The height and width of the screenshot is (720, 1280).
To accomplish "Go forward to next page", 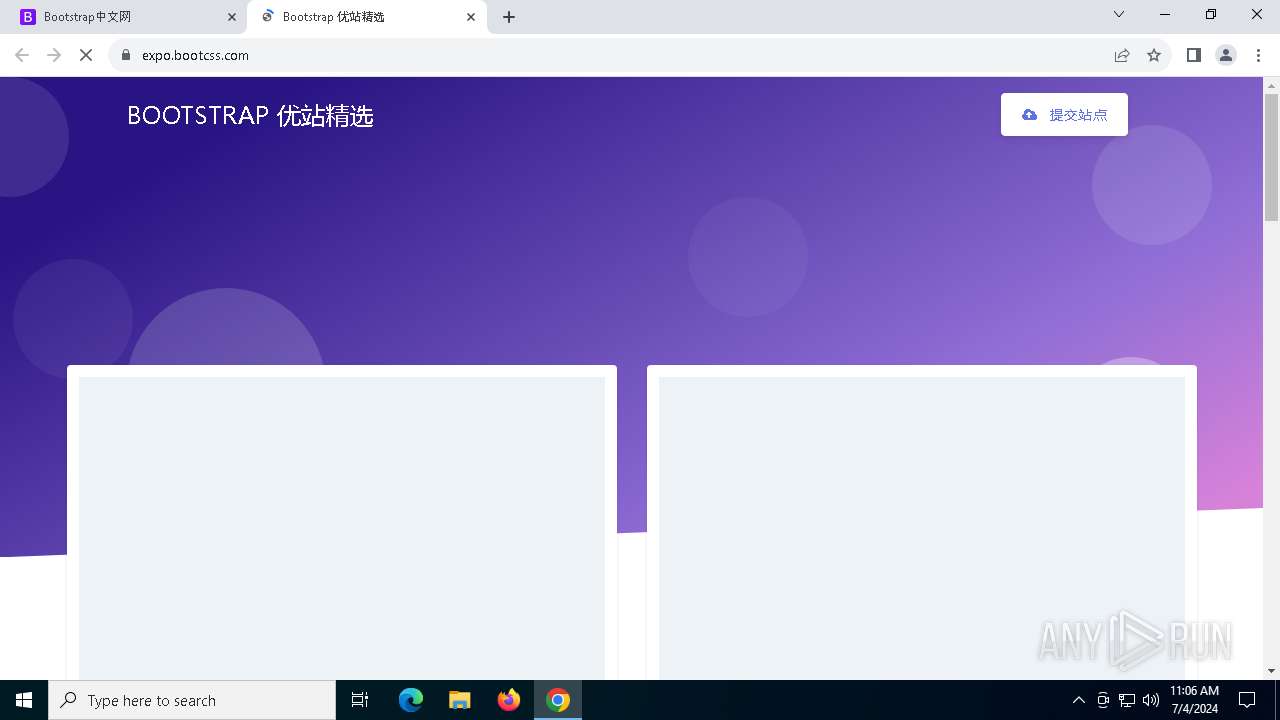I will pyautogui.click(x=54, y=55).
